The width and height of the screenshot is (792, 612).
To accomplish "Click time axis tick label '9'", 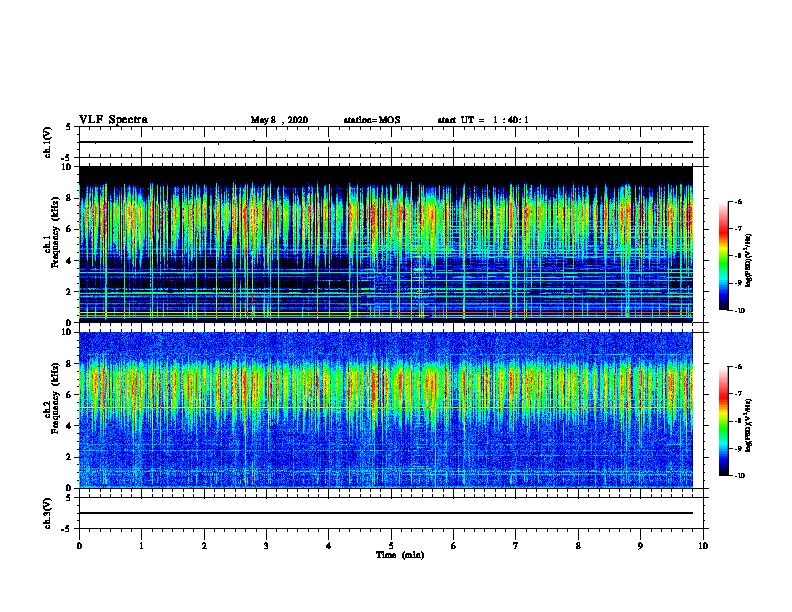I will tap(640, 546).
